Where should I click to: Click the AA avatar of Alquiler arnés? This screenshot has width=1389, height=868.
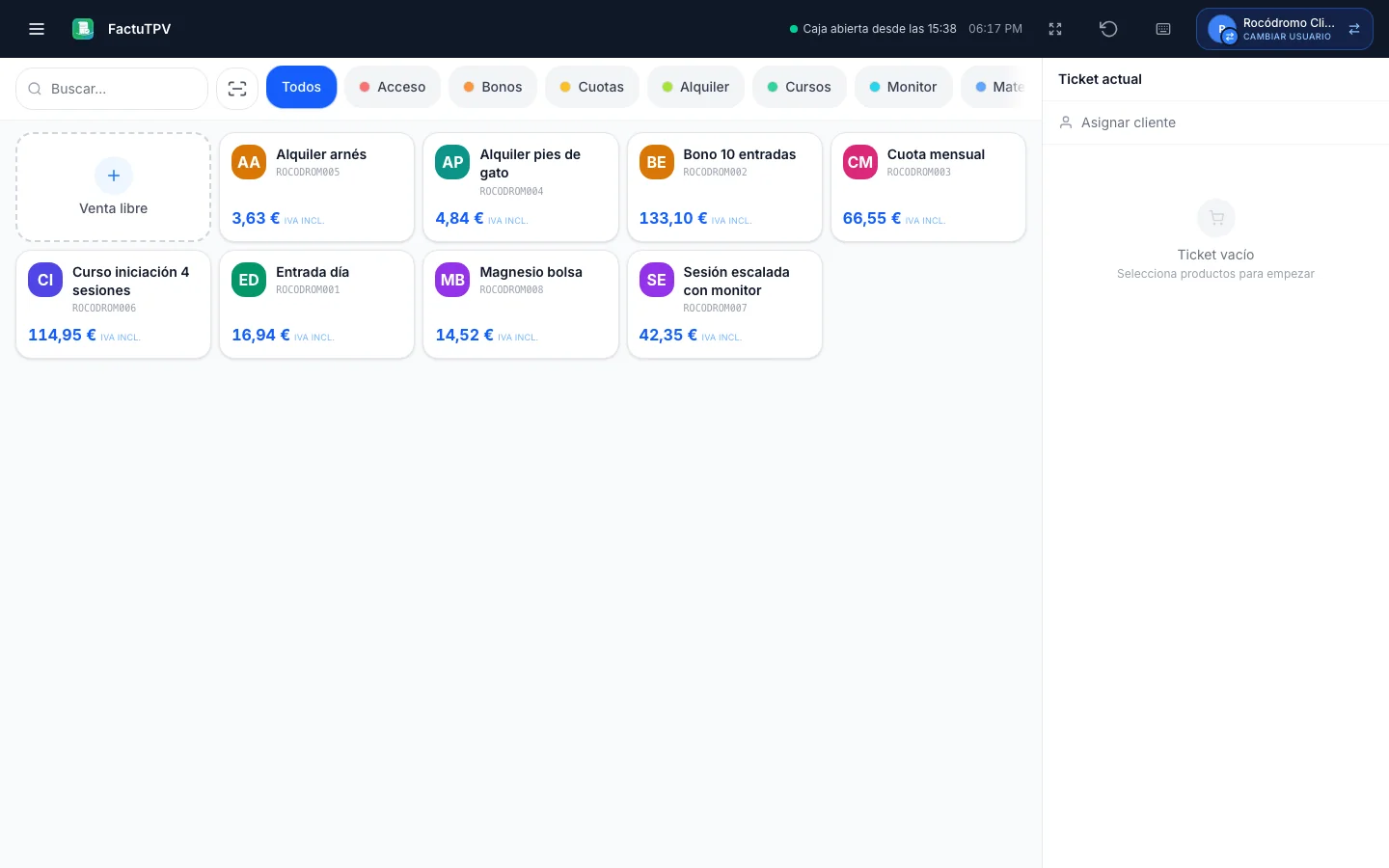click(249, 162)
